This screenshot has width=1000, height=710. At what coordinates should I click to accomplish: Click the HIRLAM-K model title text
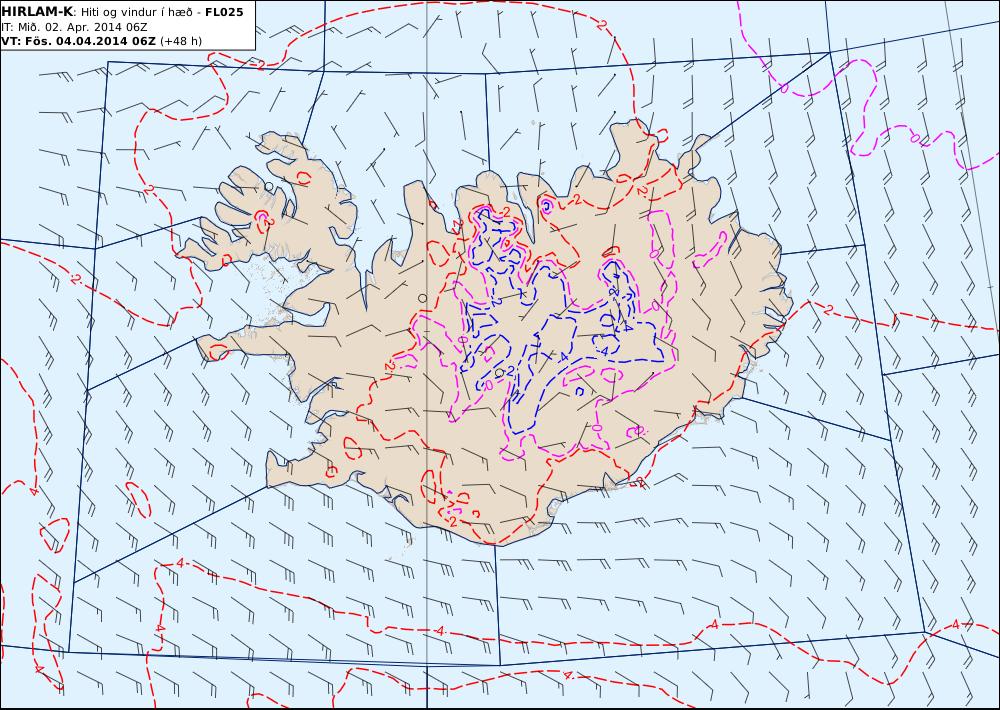tap(37, 12)
